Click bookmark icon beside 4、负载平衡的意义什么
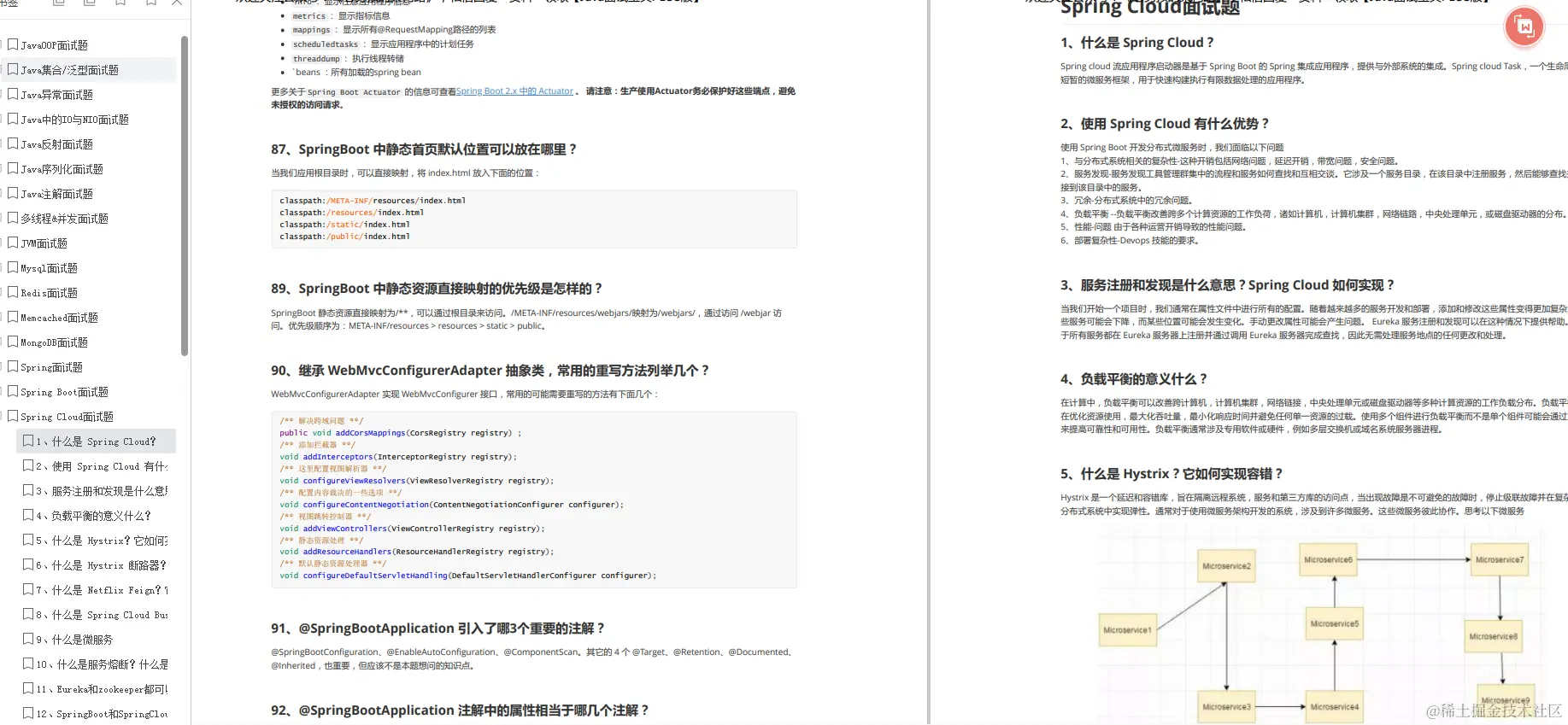Viewport: 1568px width, 725px height. tap(28, 515)
